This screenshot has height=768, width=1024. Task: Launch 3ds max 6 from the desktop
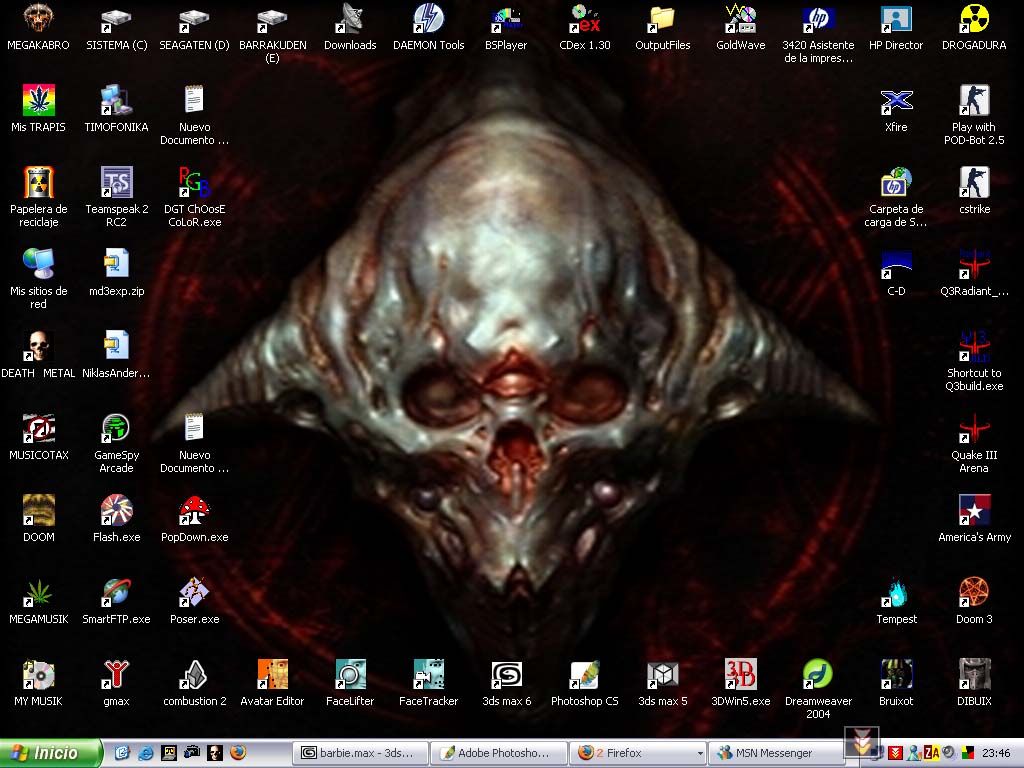(506, 674)
